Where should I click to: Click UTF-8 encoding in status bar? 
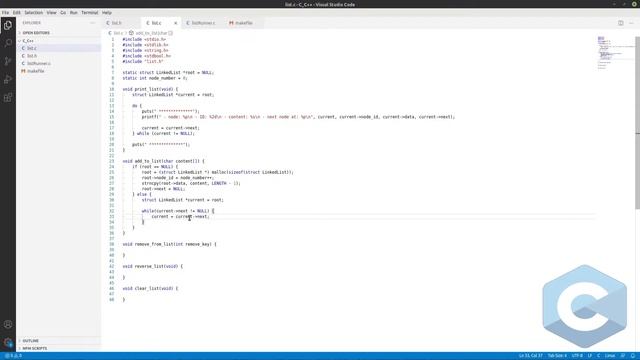pos(577,356)
